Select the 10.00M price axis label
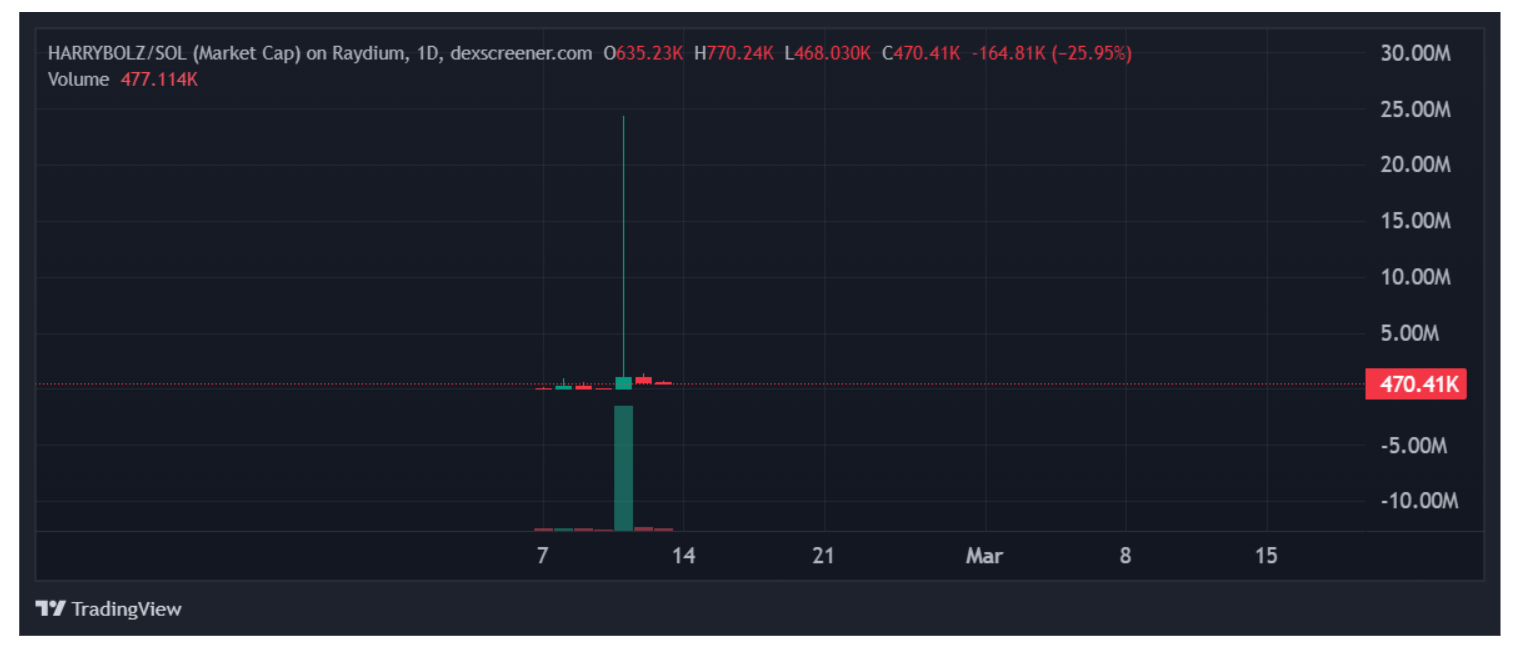Image resolution: width=1516 pixels, height=645 pixels. tap(1415, 277)
